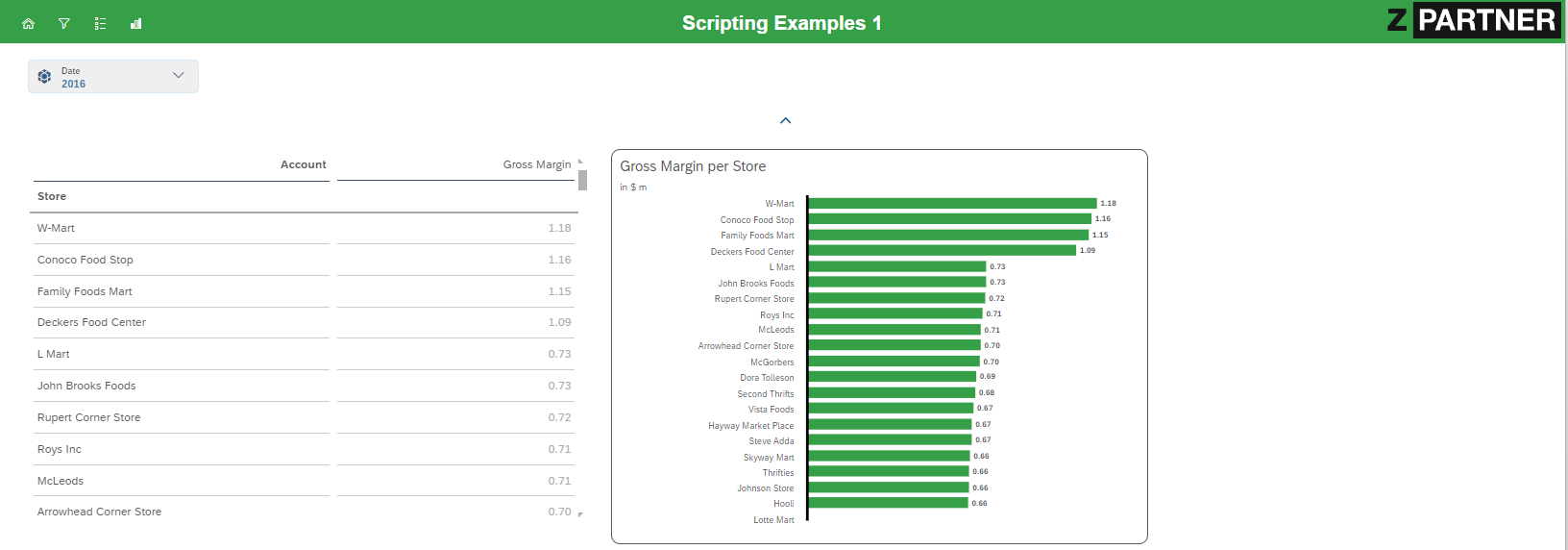Select John Brooks Foods table row

305,386
